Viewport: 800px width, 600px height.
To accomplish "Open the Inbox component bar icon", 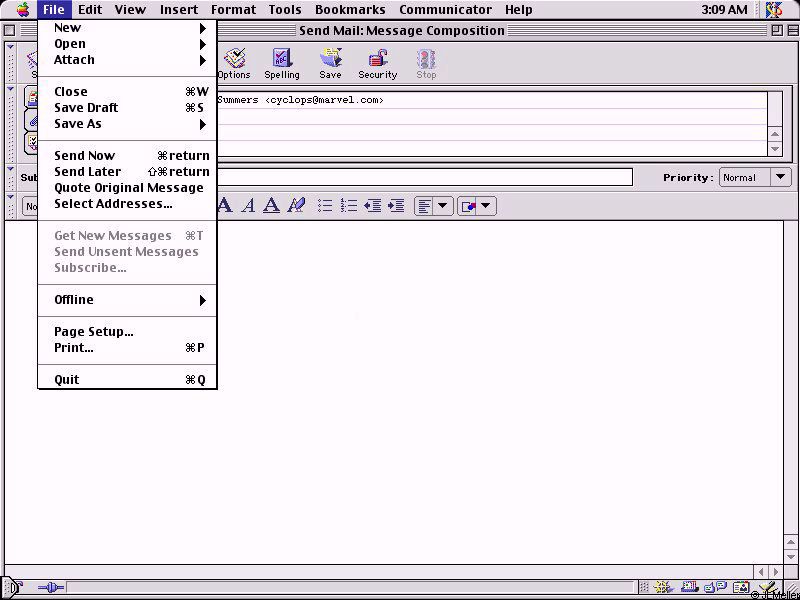I will (x=690, y=587).
